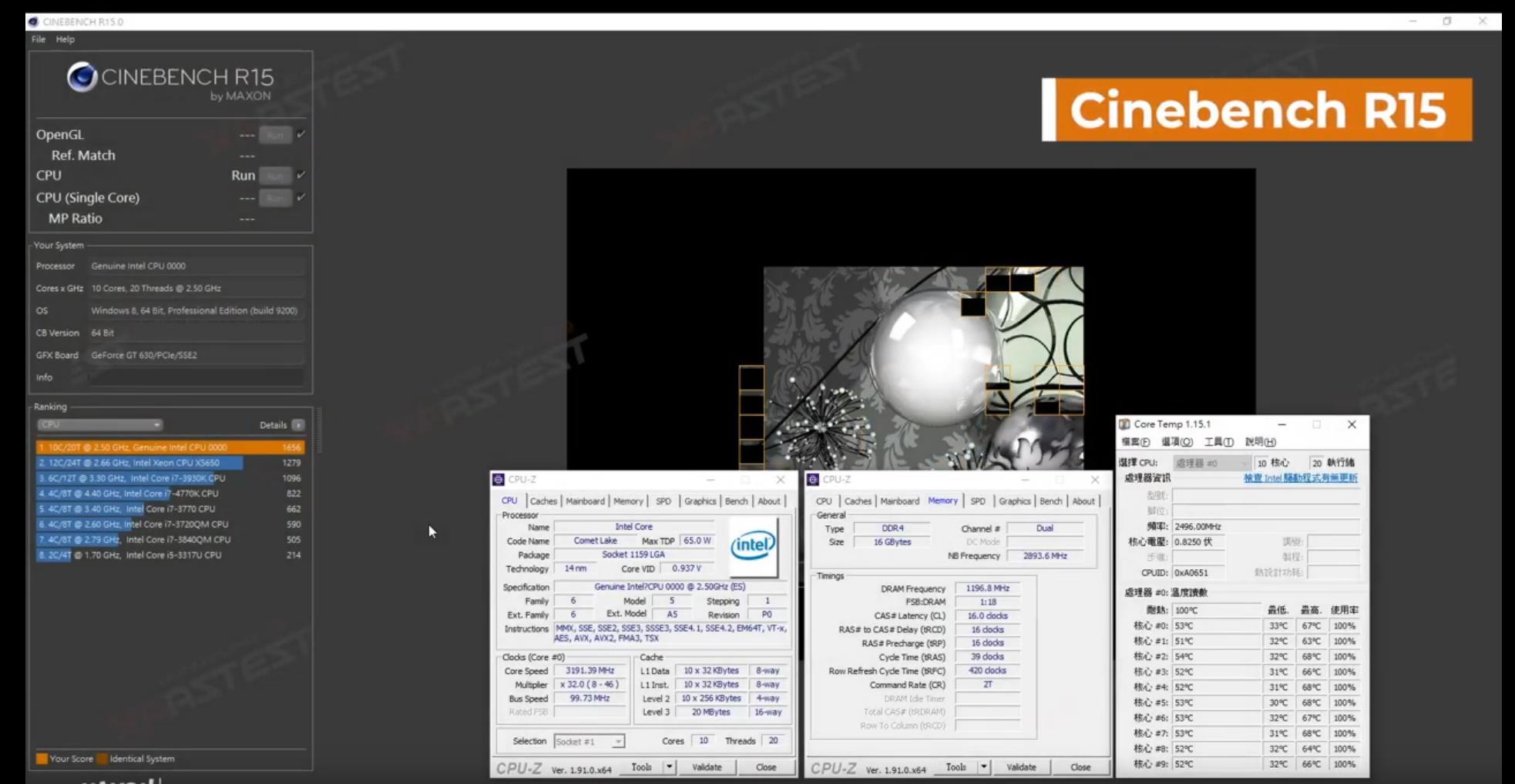Toggle the CPU test checkmark
Image resolution: width=1515 pixels, height=784 pixels.
[301, 175]
